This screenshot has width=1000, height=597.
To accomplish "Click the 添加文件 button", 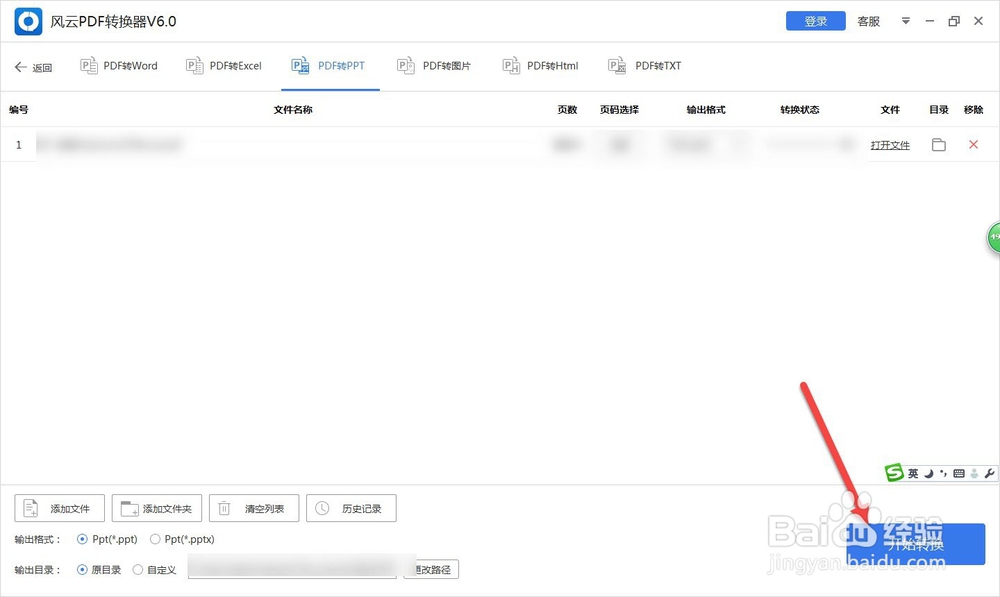I will (60, 508).
